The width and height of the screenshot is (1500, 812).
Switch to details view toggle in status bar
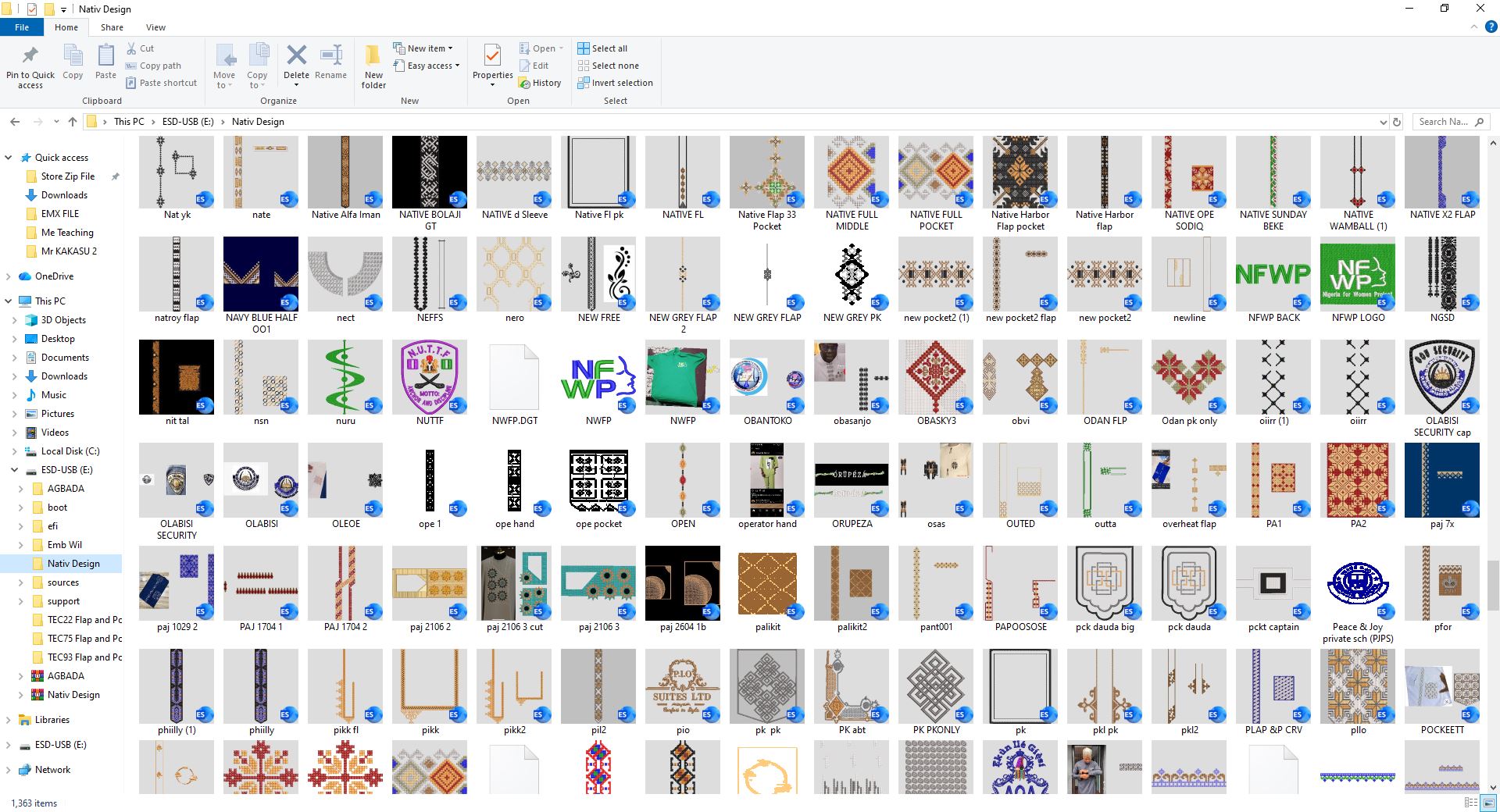pos(1470,803)
